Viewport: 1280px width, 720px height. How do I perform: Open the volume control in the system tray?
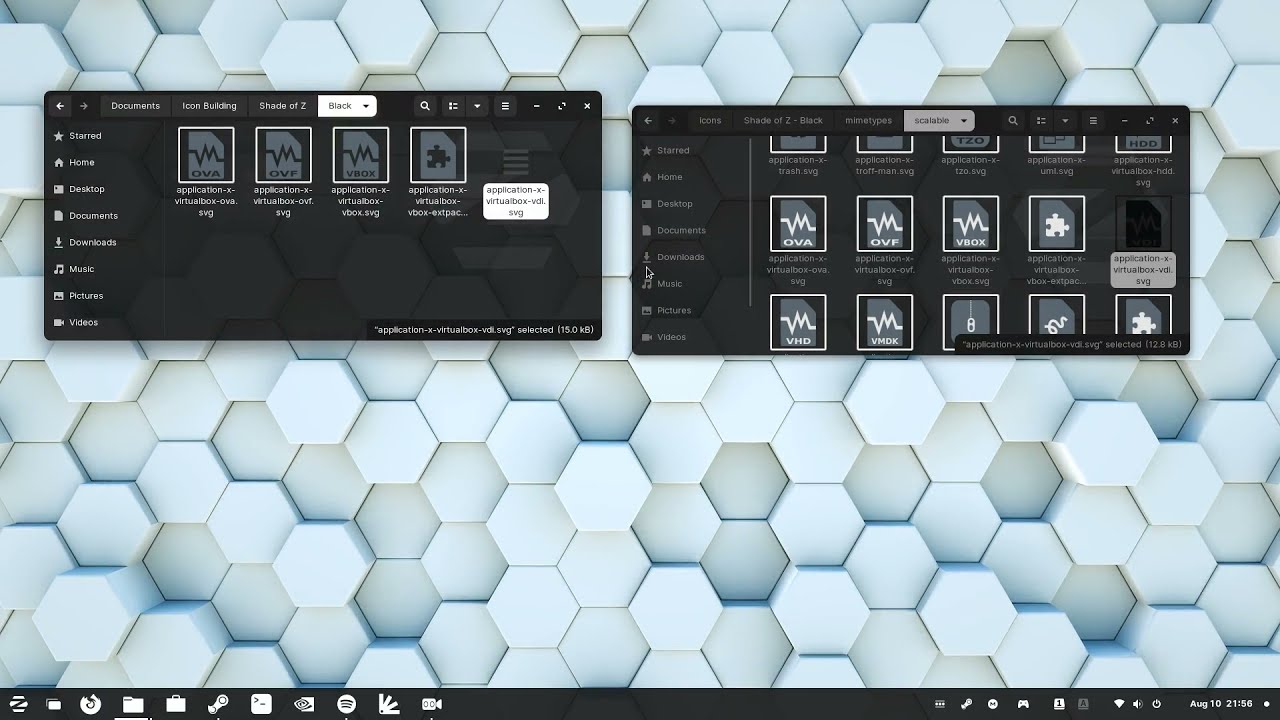coord(1138,704)
